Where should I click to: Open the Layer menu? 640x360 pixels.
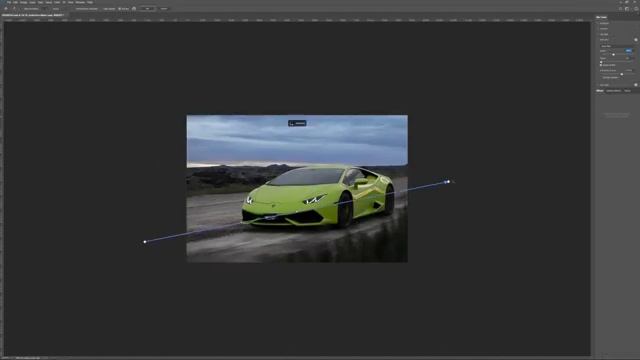32,2
